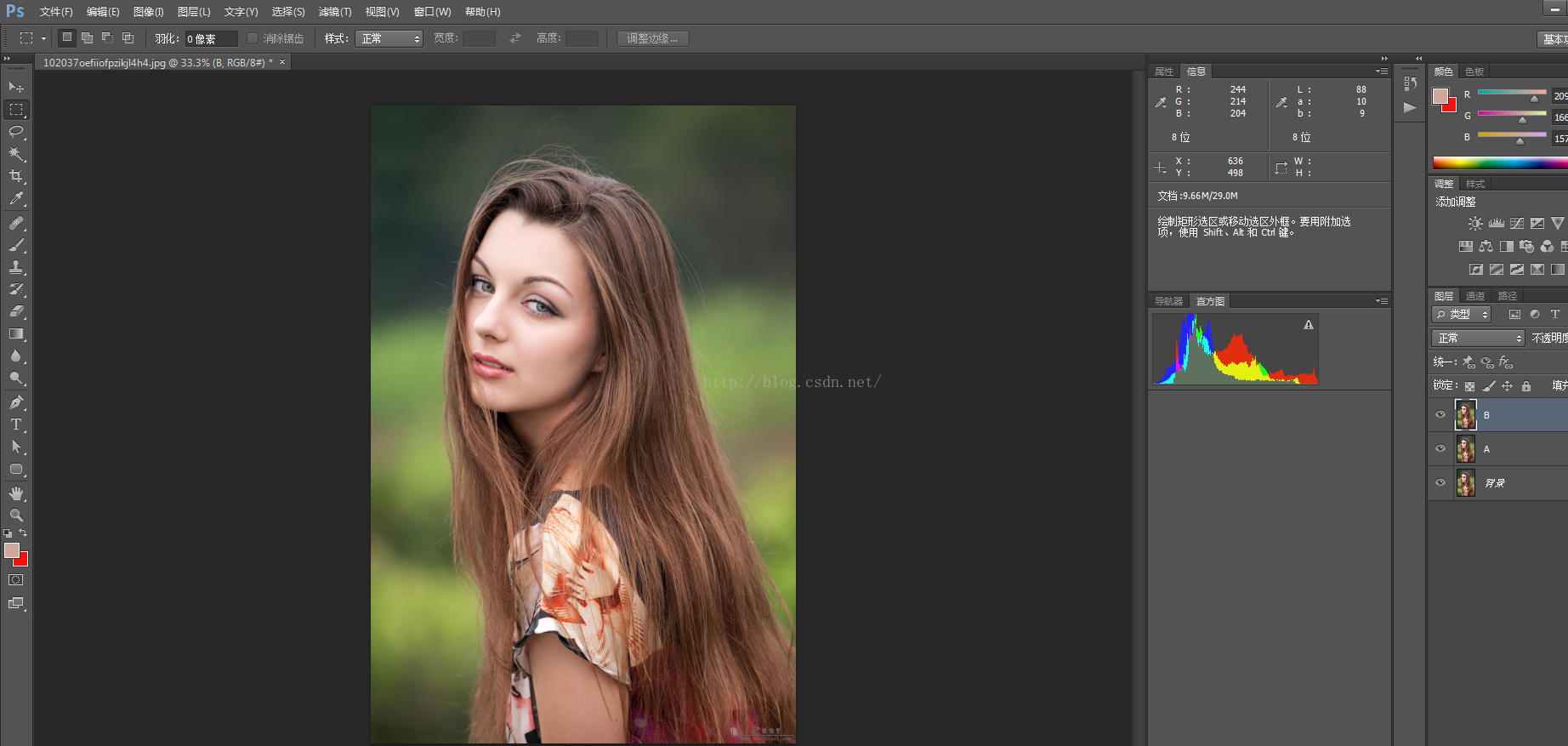Enable the anti-alias checkbox (消除锯齿)
The height and width of the screenshot is (746, 1568).
click(253, 38)
